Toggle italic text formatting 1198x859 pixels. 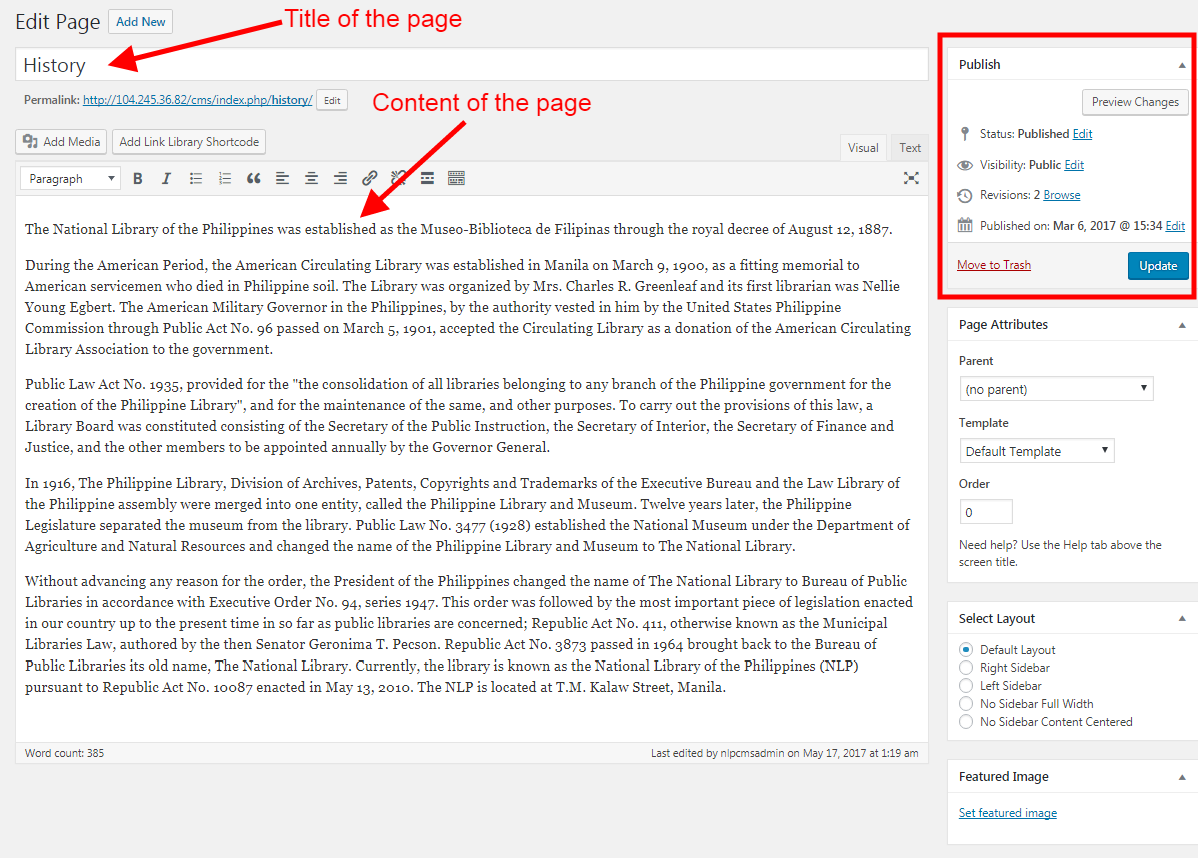(166, 179)
